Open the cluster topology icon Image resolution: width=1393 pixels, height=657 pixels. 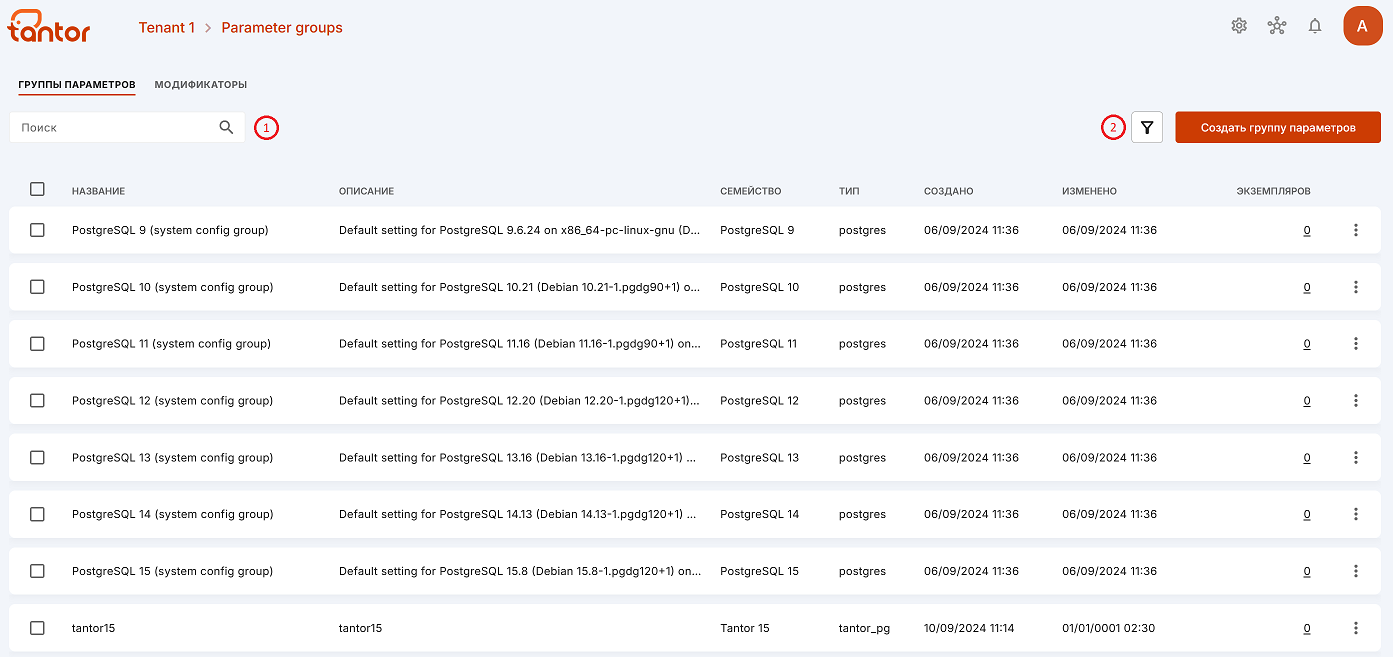[x=1277, y=26]
